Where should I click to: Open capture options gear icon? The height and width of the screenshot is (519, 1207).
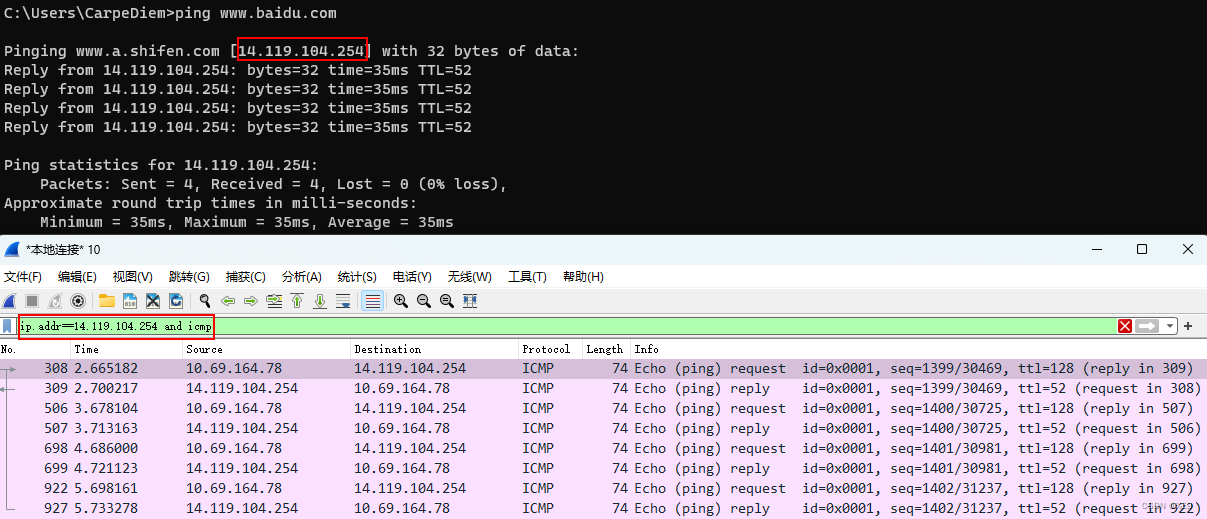(77, 301)
